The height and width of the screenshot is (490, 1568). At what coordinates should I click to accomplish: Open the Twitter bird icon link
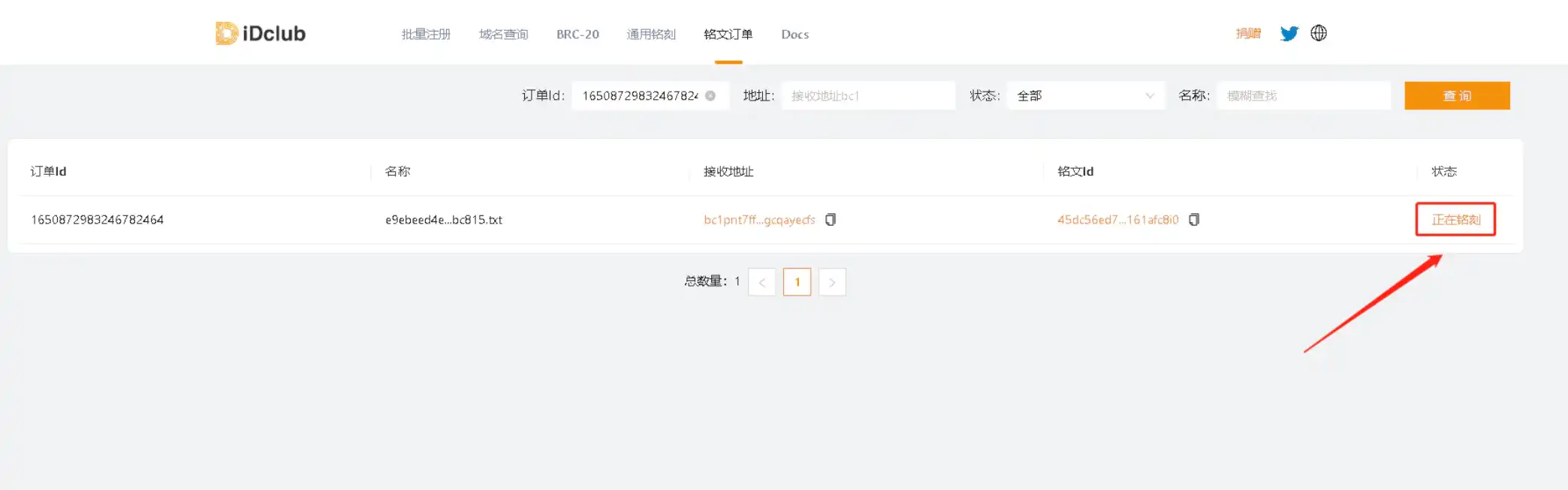point(1289,34)
